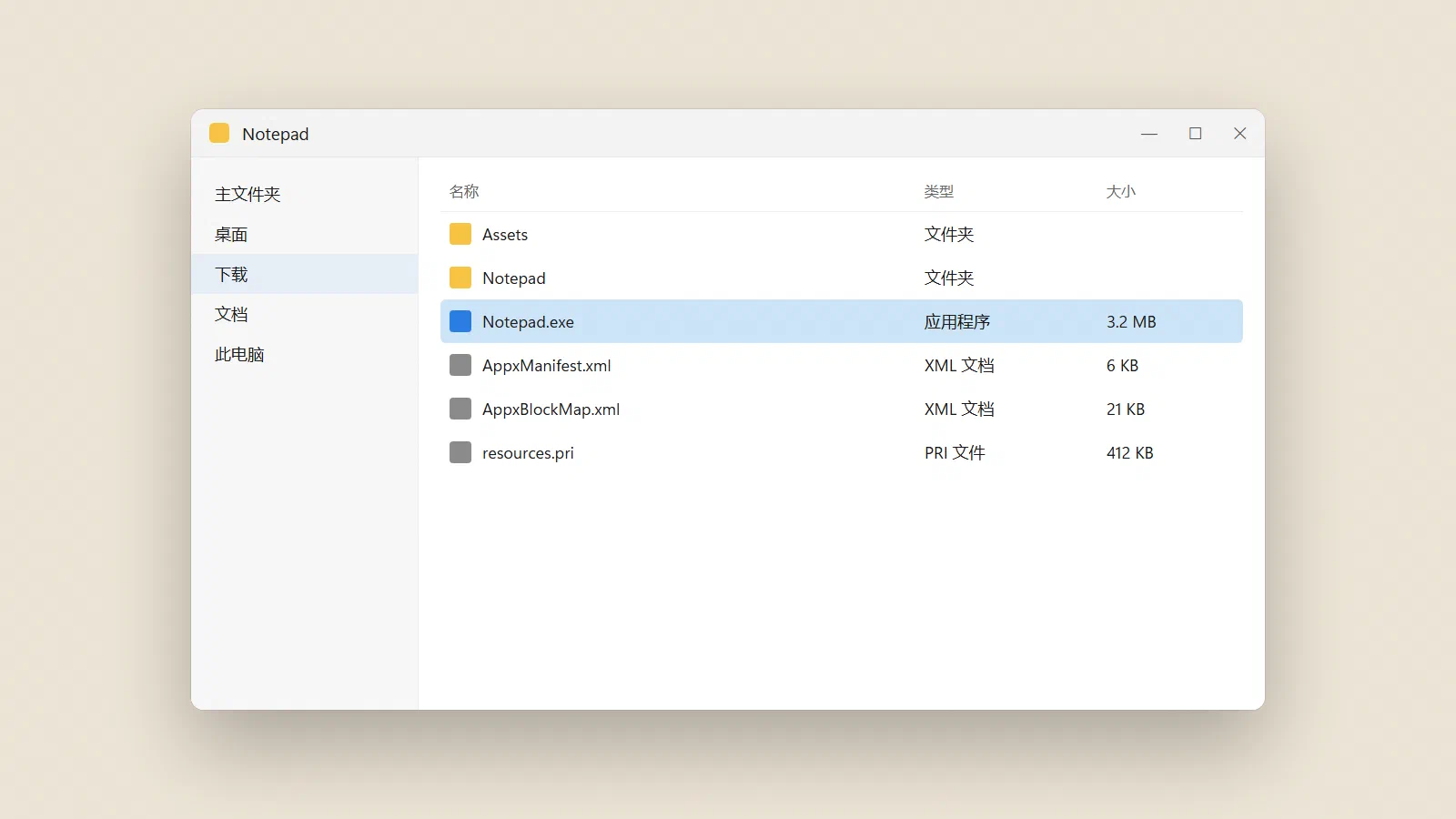Select the resources.pri file name
The width and height of the screenshot is (1456, 819).
click(528, 452)
